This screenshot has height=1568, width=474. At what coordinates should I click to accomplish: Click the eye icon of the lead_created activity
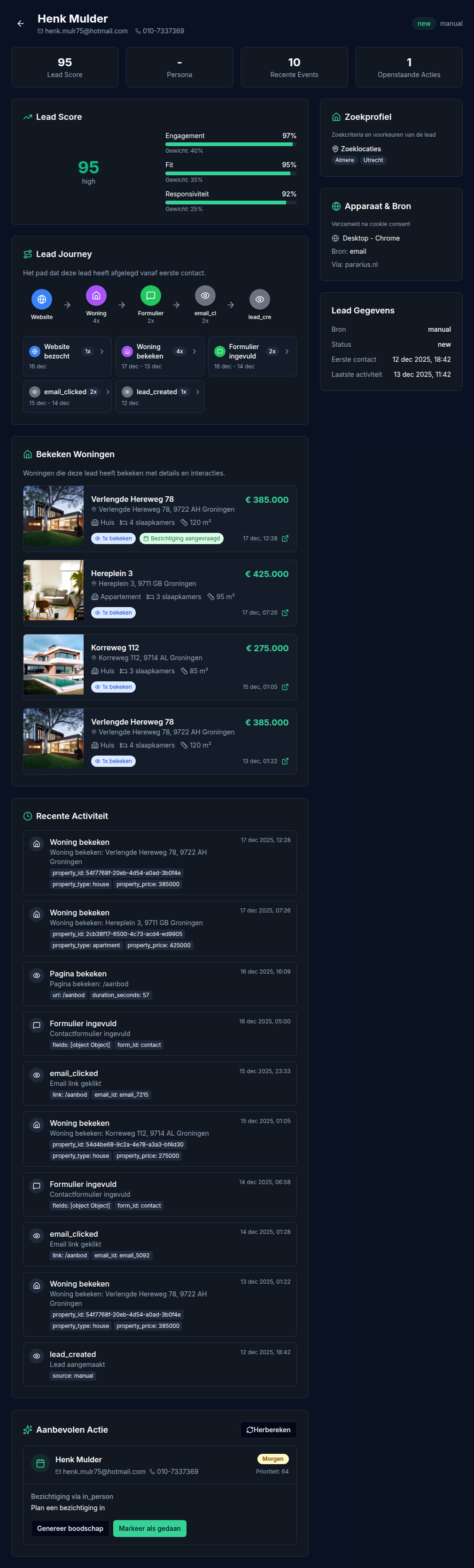(37, 1356)
